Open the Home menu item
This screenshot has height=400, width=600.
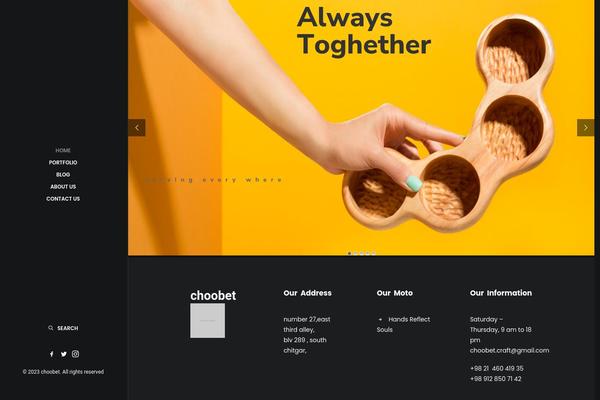pos(63,150)
